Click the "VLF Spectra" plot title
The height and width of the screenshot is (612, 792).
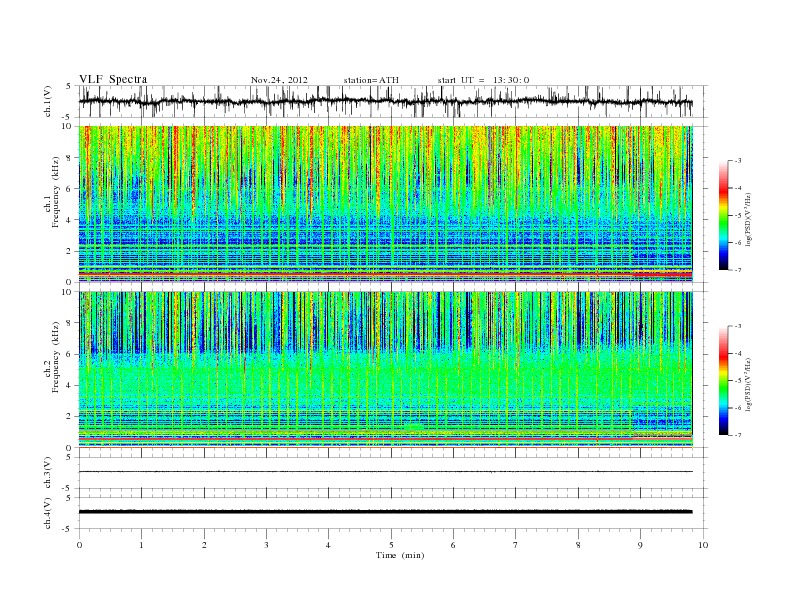[x=113, y=79]
